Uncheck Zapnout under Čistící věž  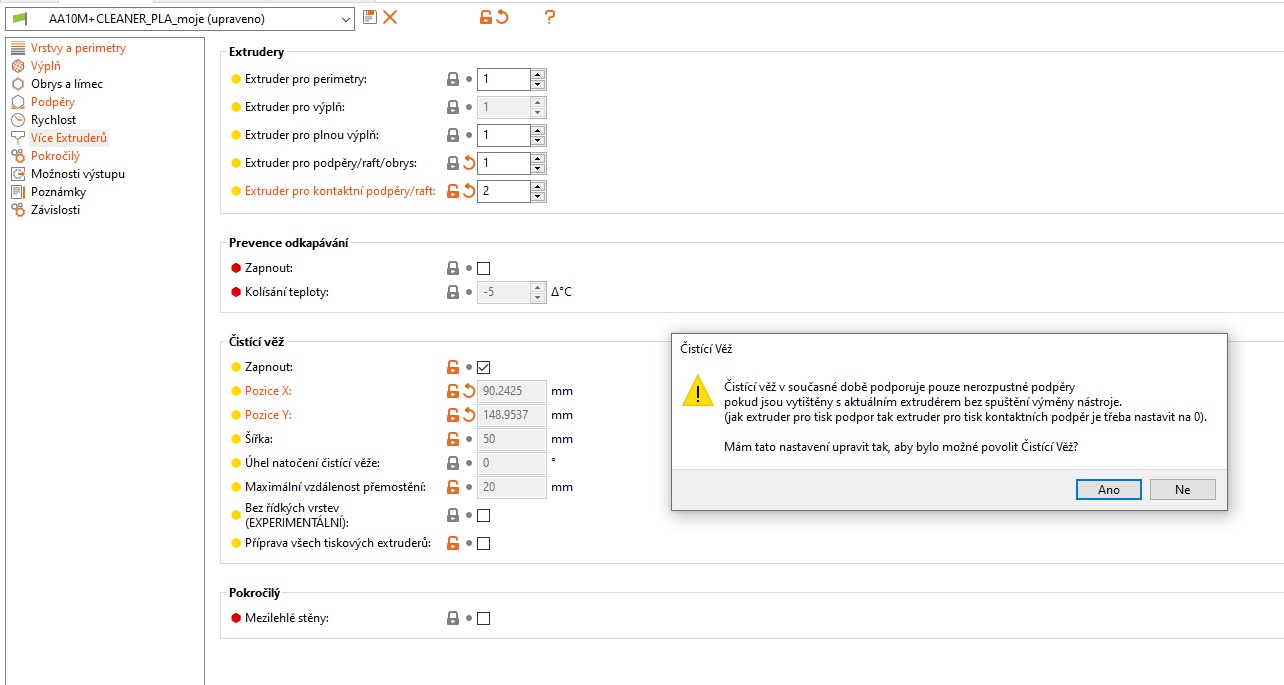[x=484, y=367]
